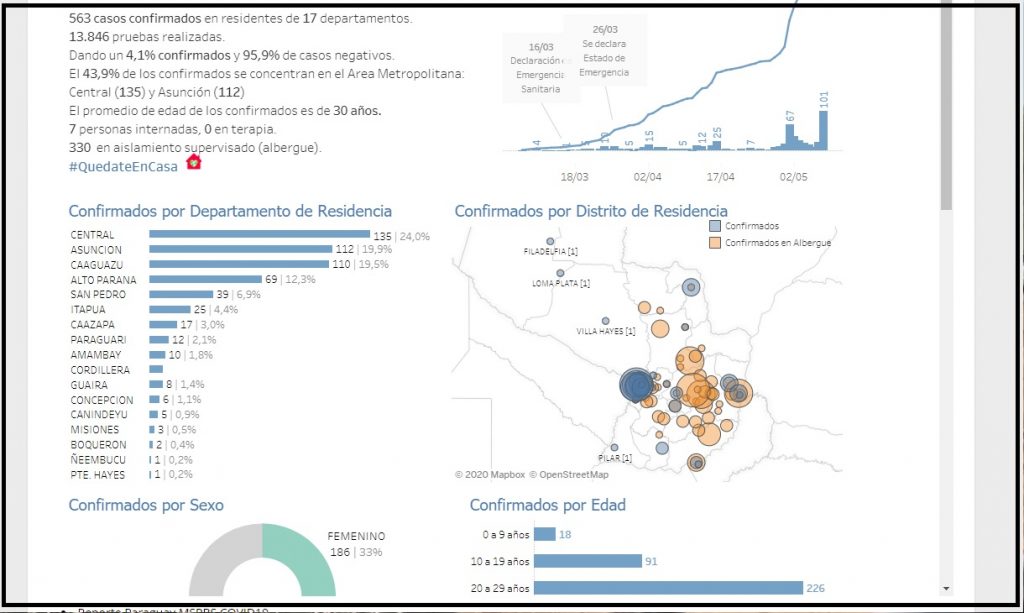Click the 16/03 Emergencia Sanitaria annotation box
The height and width of the screenshot is (613, 1024).
coord(540,68)
